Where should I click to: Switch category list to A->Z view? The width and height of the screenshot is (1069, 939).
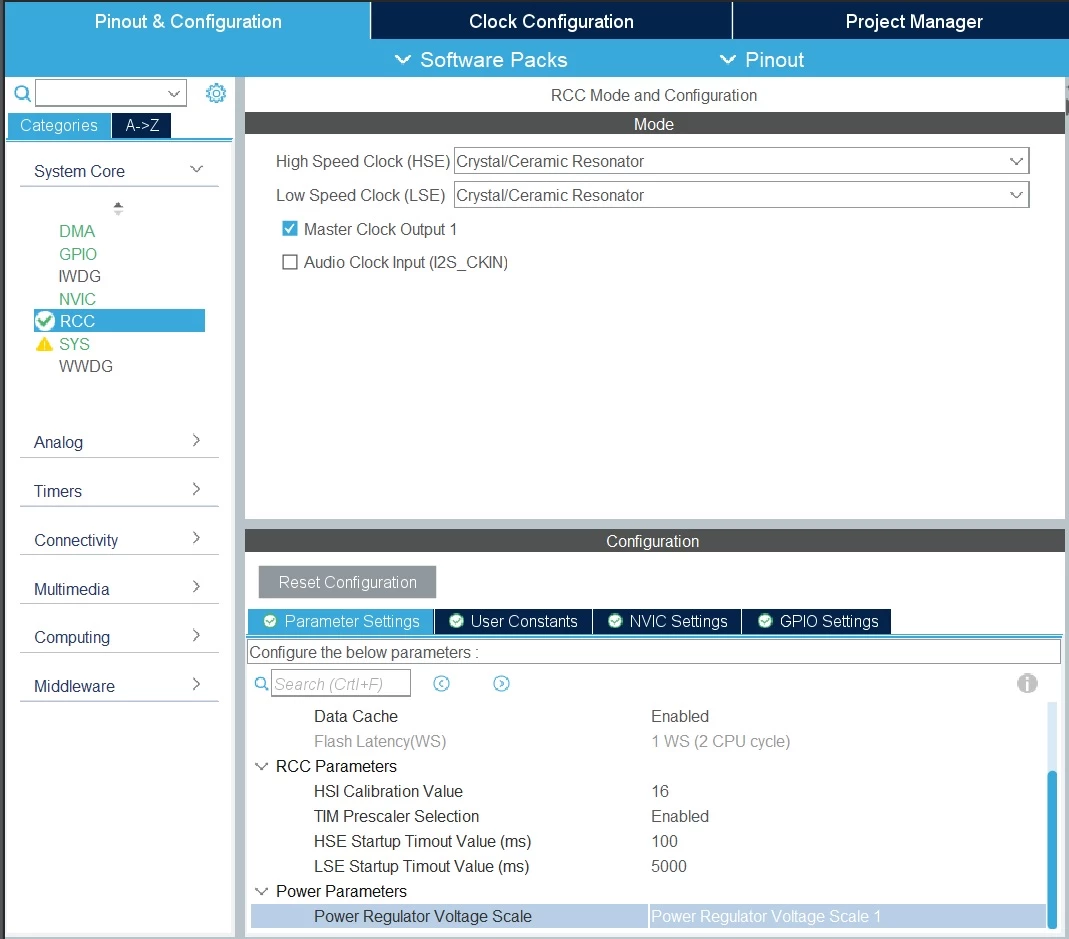click(142, 125)
